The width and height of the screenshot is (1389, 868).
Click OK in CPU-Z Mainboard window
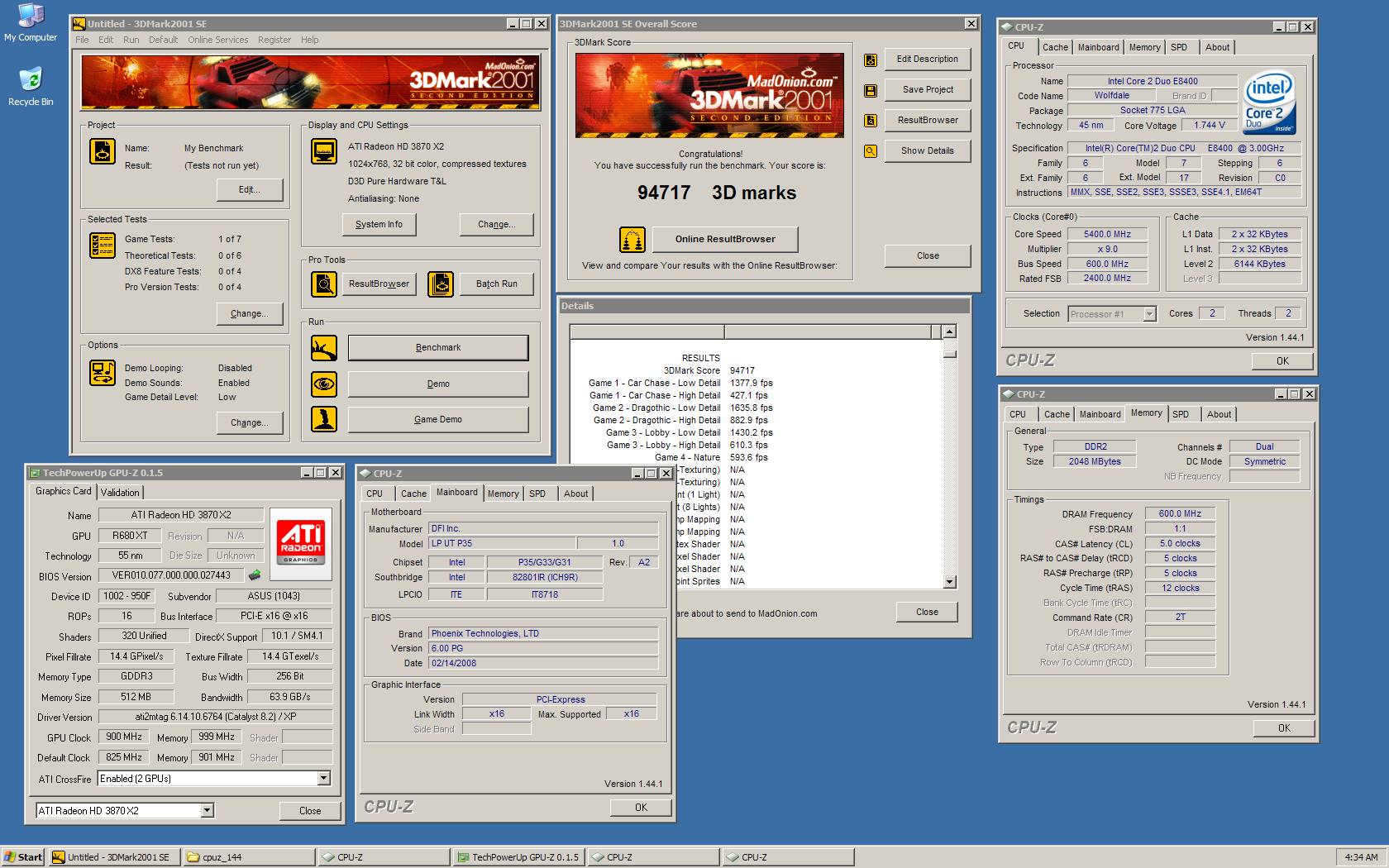tap(641, 808)
